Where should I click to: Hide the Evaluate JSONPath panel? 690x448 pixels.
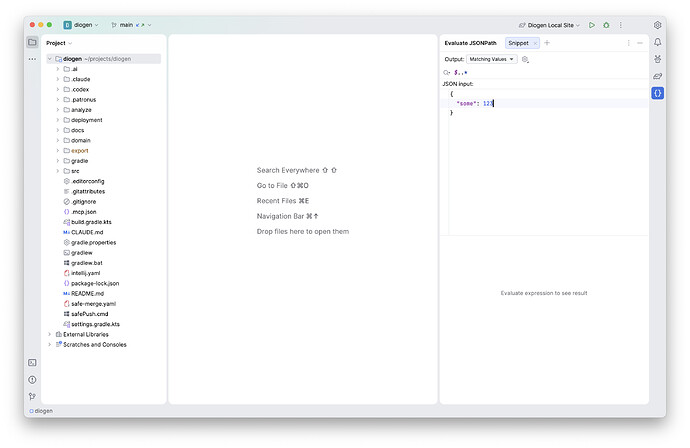coord(640,43)
